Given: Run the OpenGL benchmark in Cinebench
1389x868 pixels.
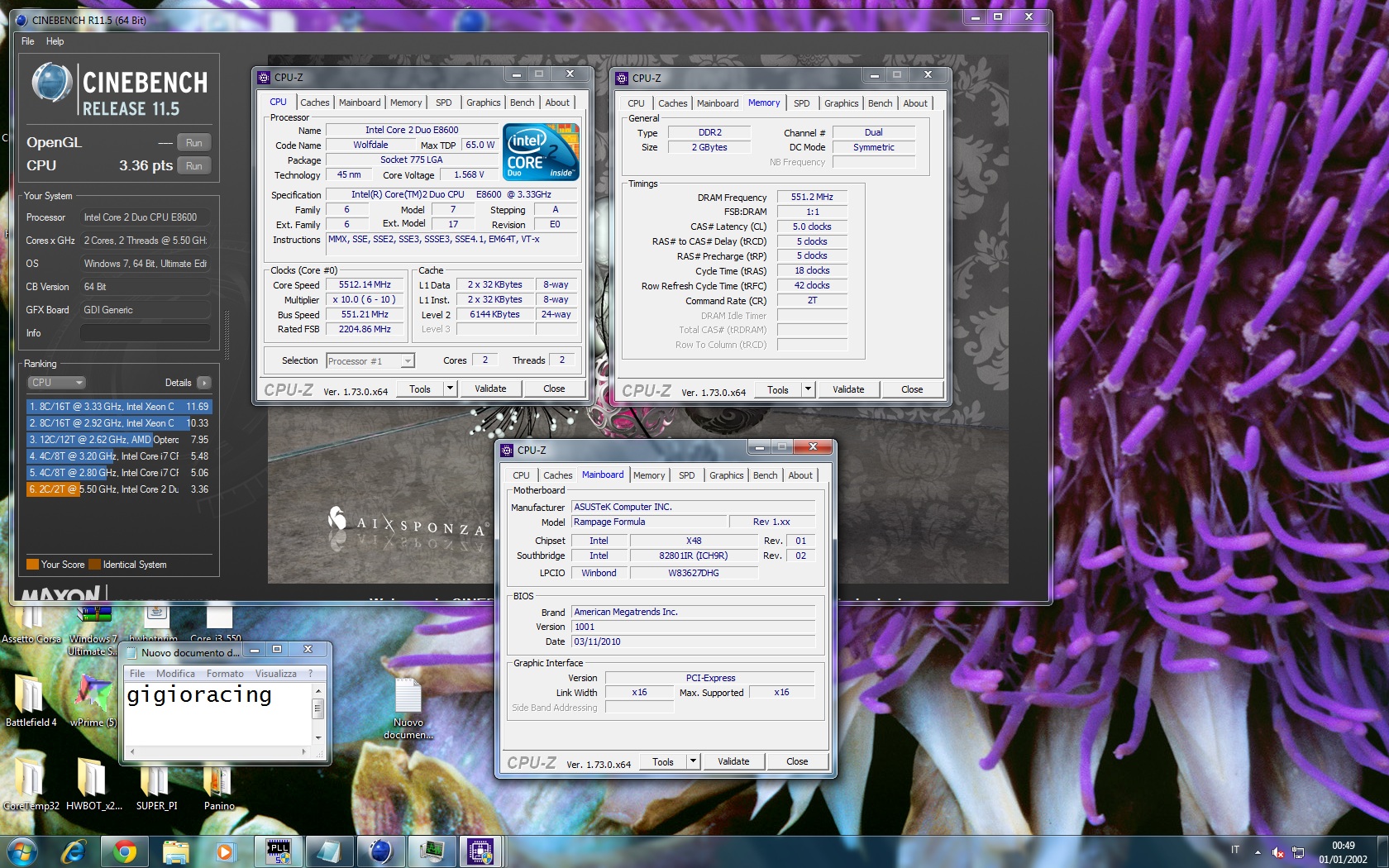Looking at the screenshot, I should point(193,142).
